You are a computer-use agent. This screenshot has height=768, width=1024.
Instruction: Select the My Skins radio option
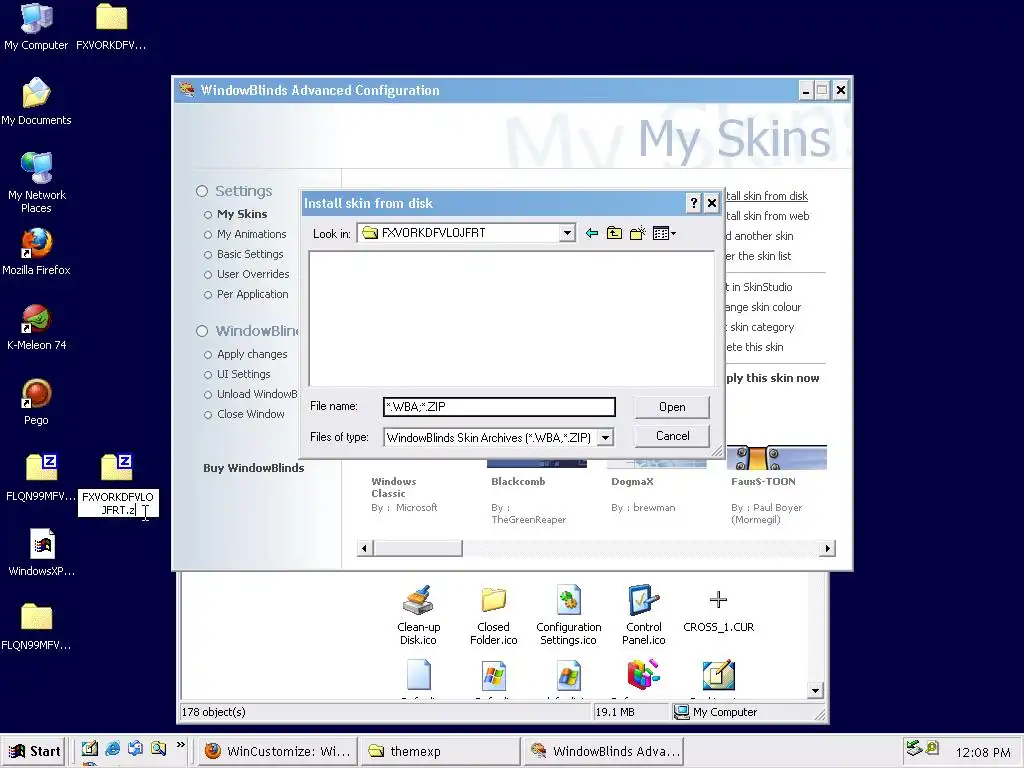(208, 215)
